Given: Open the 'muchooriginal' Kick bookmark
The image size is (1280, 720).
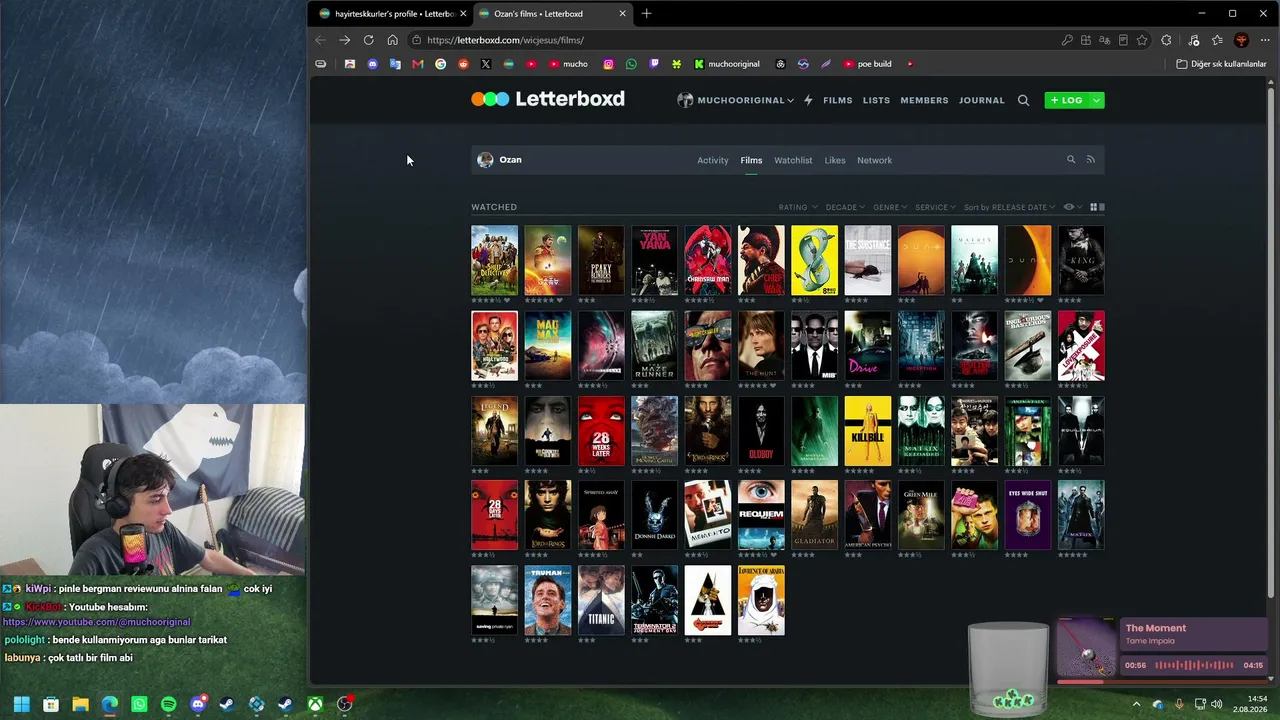Looking at the screenshot, I should [727, 64].
